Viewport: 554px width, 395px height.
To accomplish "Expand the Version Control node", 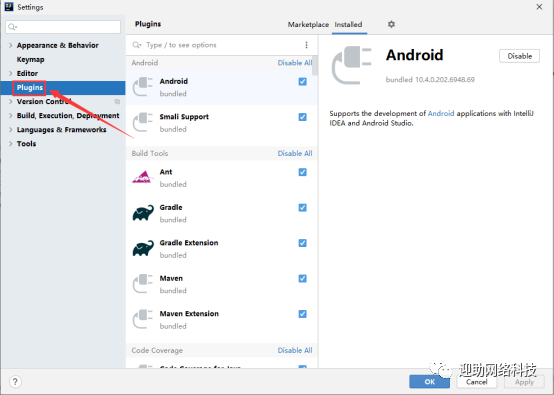I will 11,101.
